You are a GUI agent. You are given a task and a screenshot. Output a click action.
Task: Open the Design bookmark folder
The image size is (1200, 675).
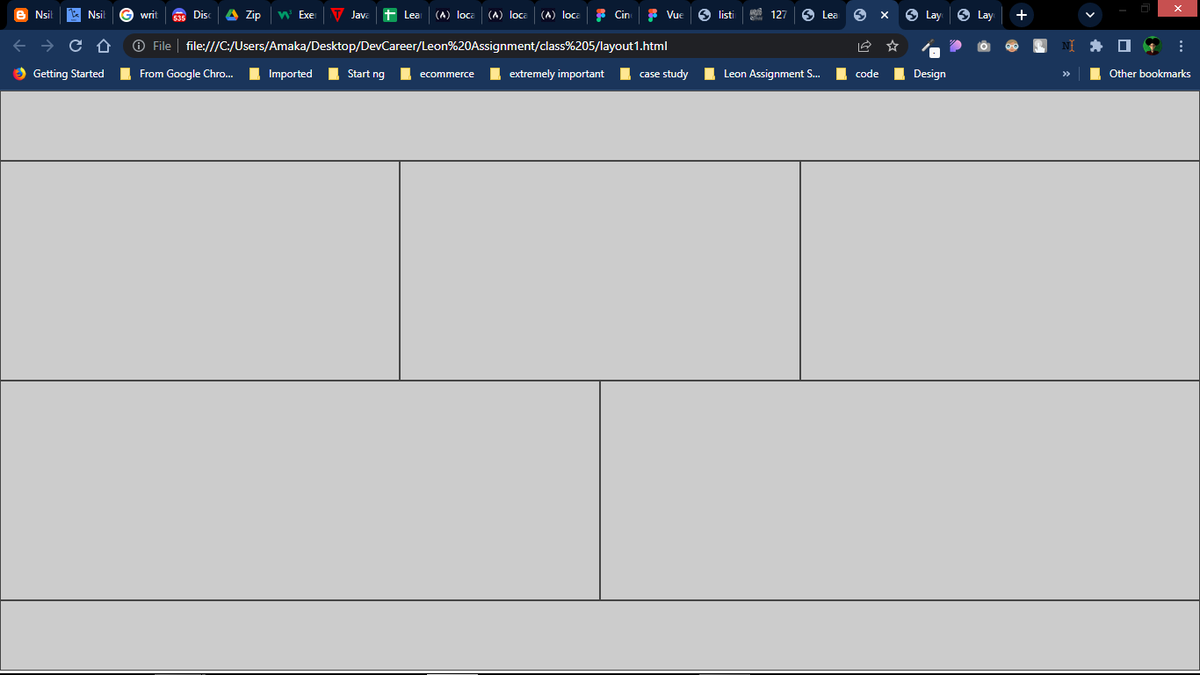[x=920, y=74]
